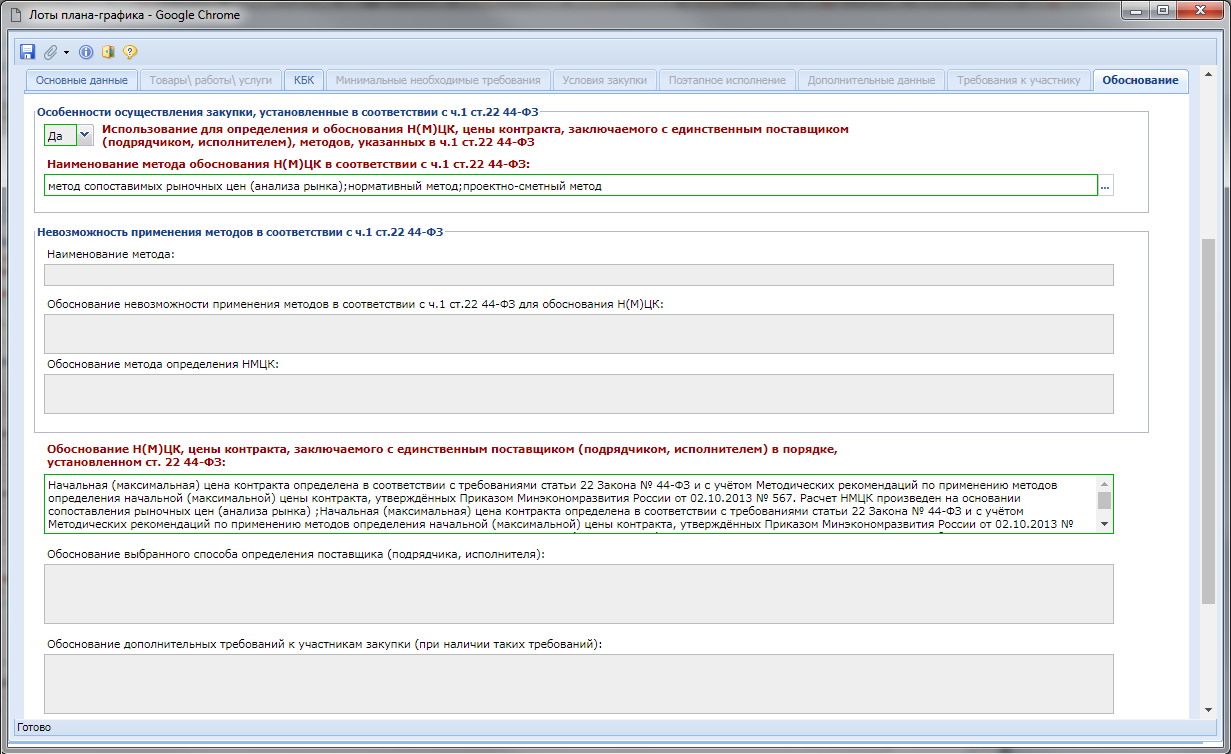Click the exit door icon
The height and width of the screenshot is (754, 1231).
point(108,52)
